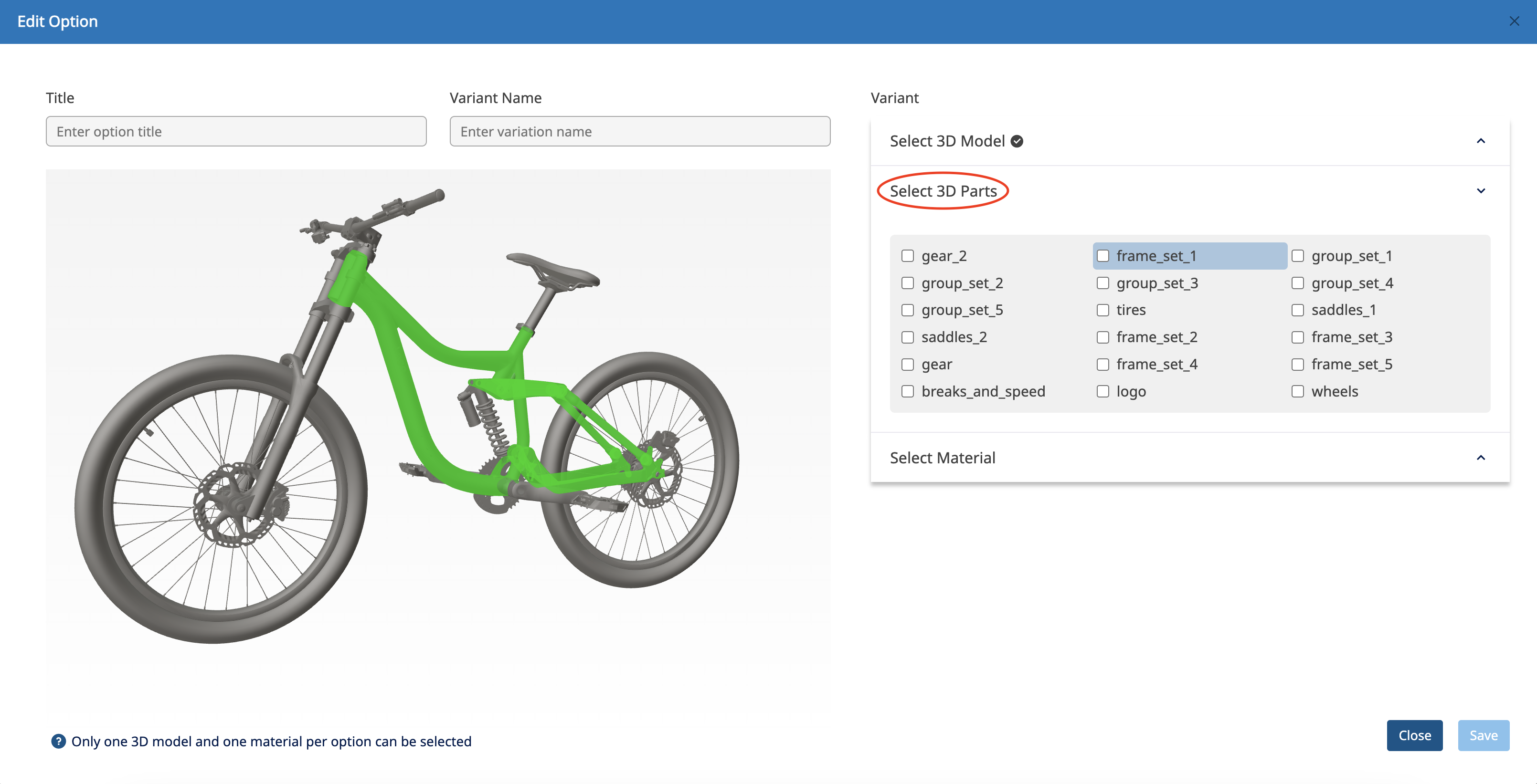Image resolution: width=1537 pixels, height=784 pixels.
Task: Check the breaks_and_speed option
Action: point(908,392)
